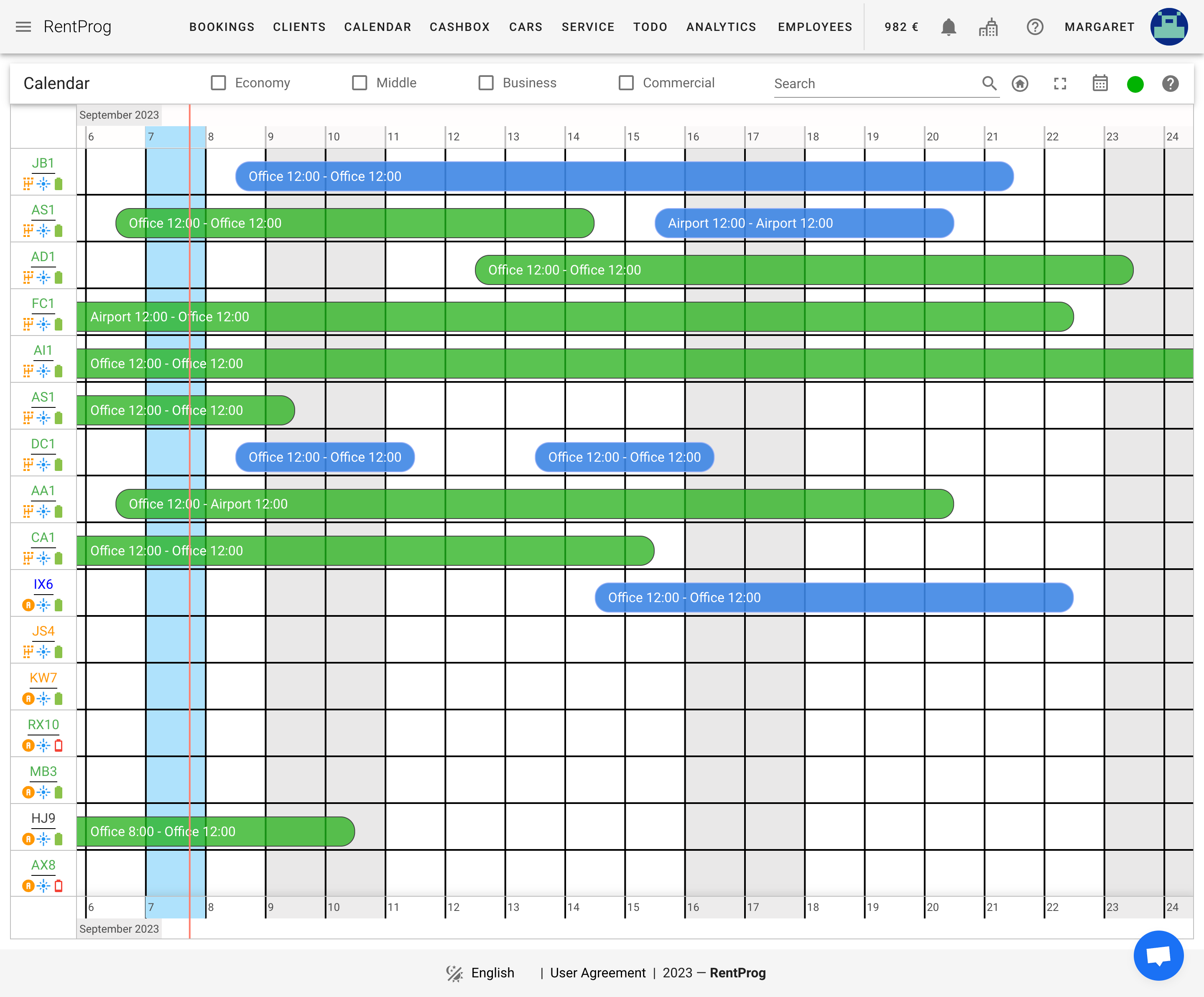Enter fullscreen mode via the expand icon

click(x=1060, y=84)
